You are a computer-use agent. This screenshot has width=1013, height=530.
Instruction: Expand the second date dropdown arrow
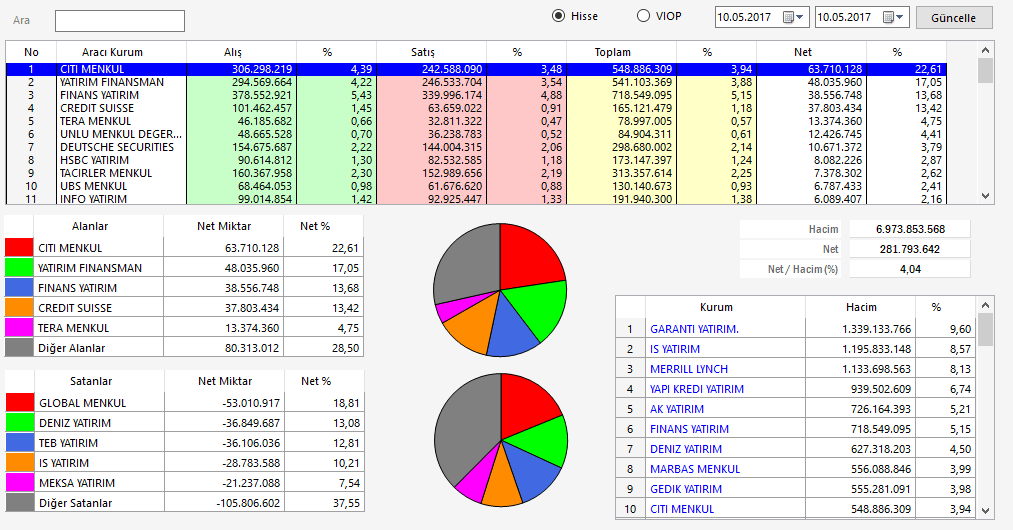point(900,17)
